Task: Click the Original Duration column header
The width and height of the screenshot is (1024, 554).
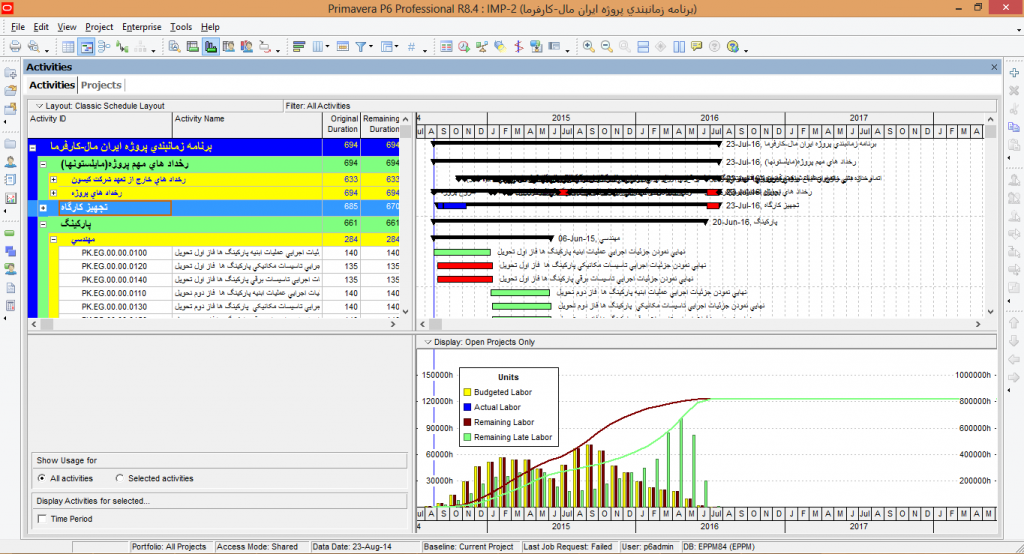Action: click(x=342, y=123)
